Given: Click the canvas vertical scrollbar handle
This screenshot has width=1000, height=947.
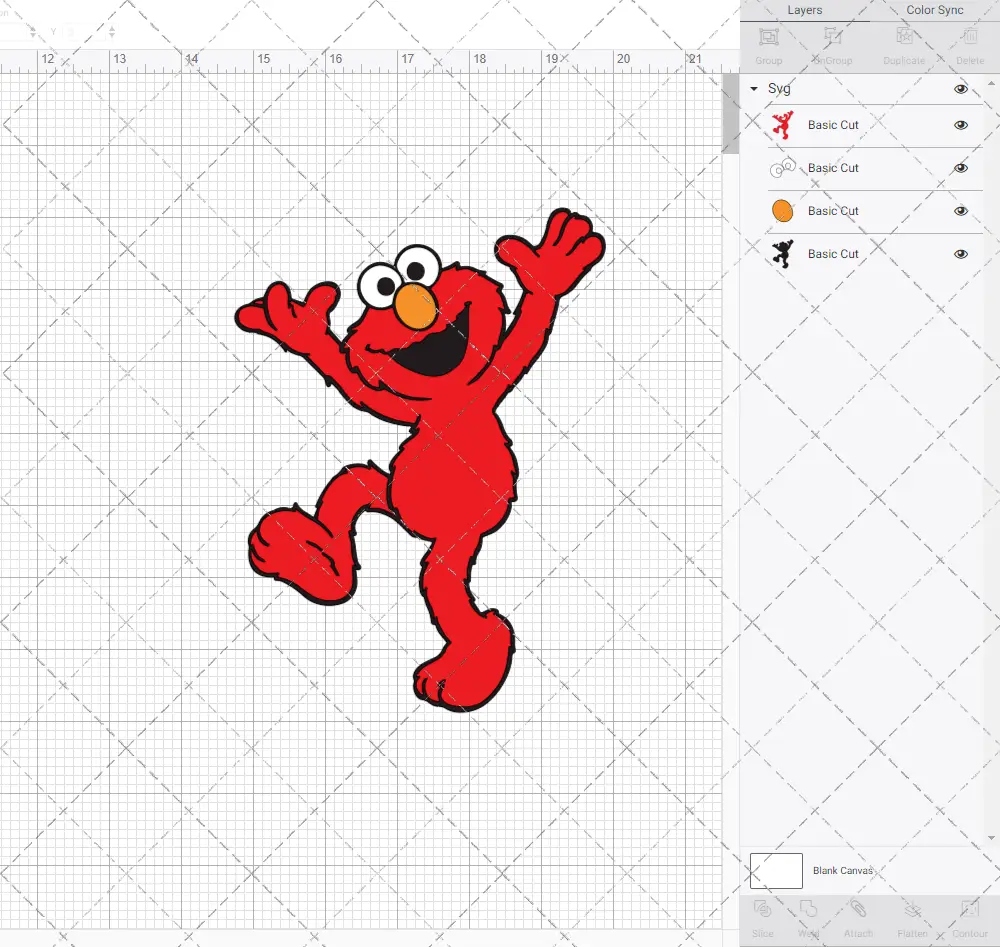Looking at the screenshot, I should pyautogui.click(x=730, y=114).
